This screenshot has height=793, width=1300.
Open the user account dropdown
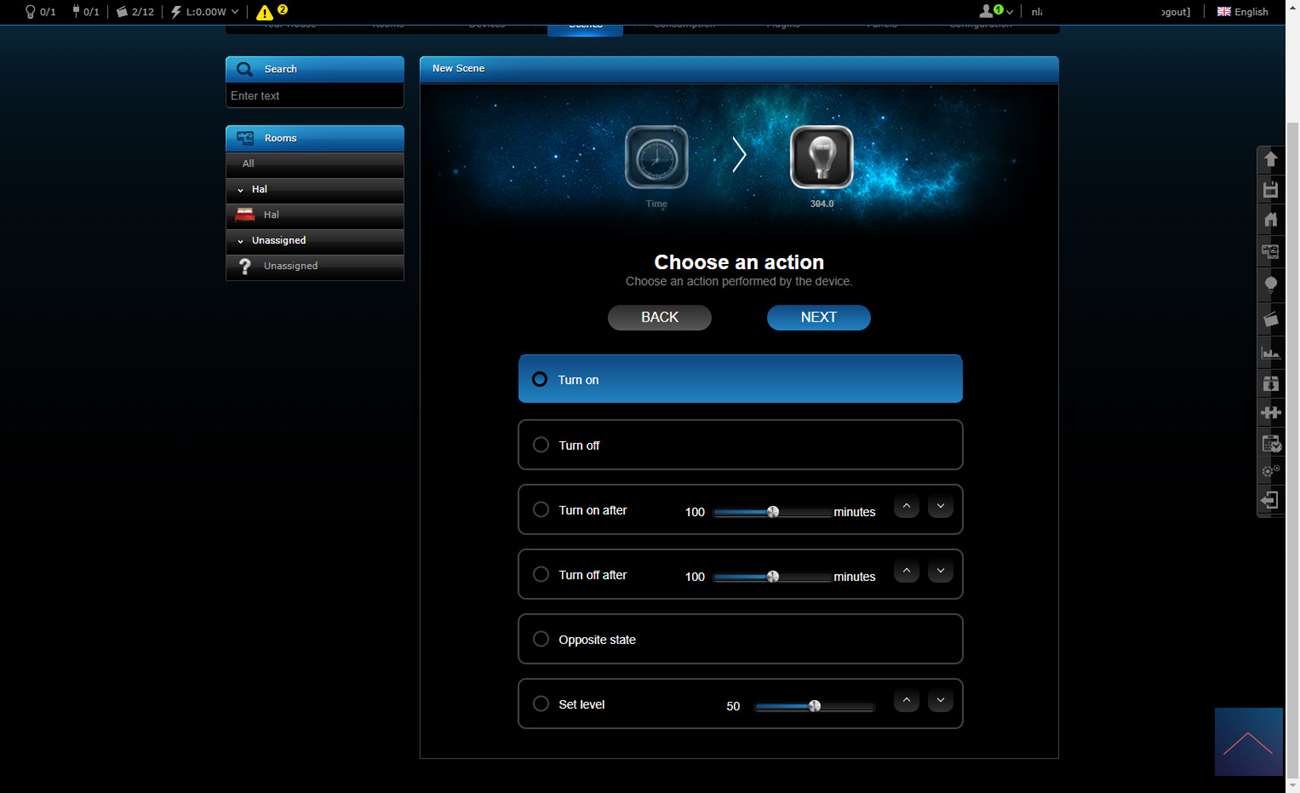(995, 12)
